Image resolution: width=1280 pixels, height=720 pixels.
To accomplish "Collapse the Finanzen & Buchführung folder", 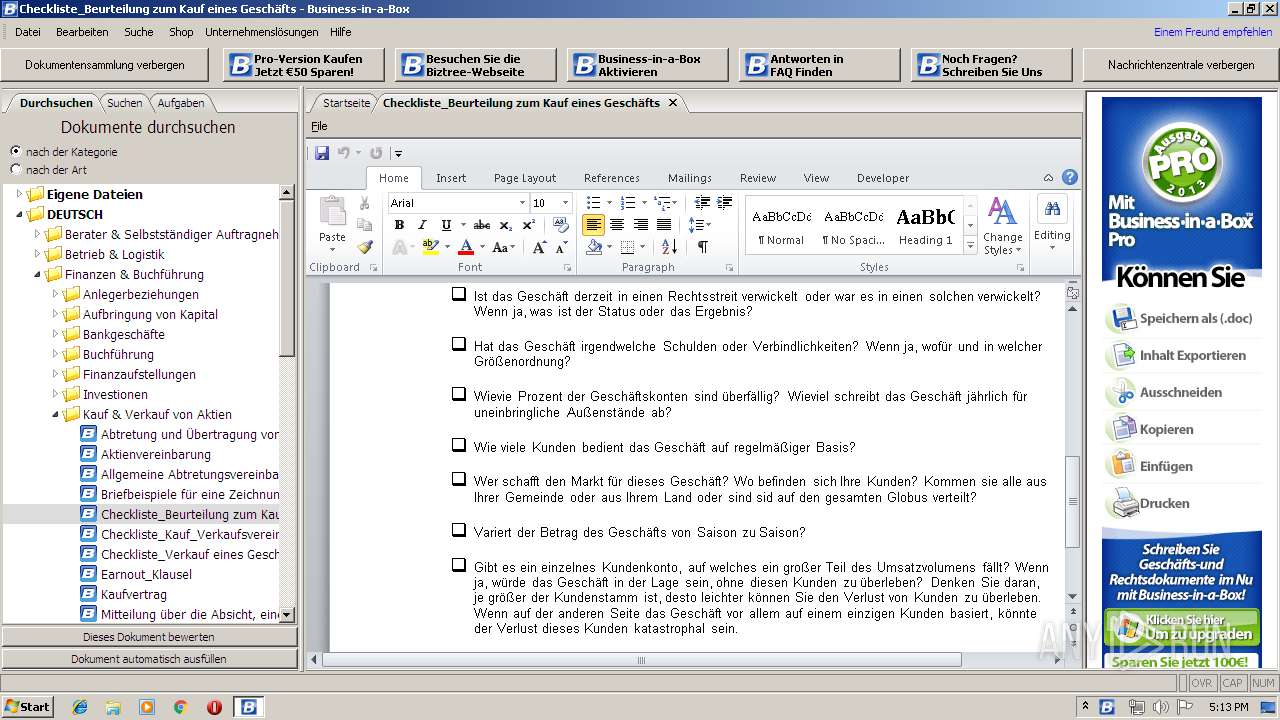I will point(38,274).
